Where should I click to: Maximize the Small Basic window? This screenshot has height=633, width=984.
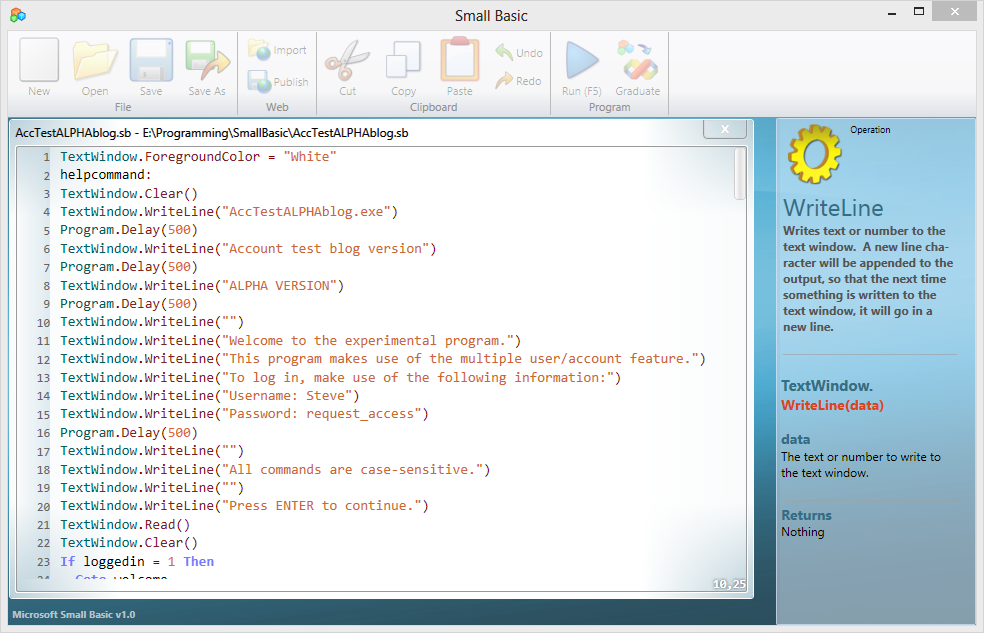919,11
